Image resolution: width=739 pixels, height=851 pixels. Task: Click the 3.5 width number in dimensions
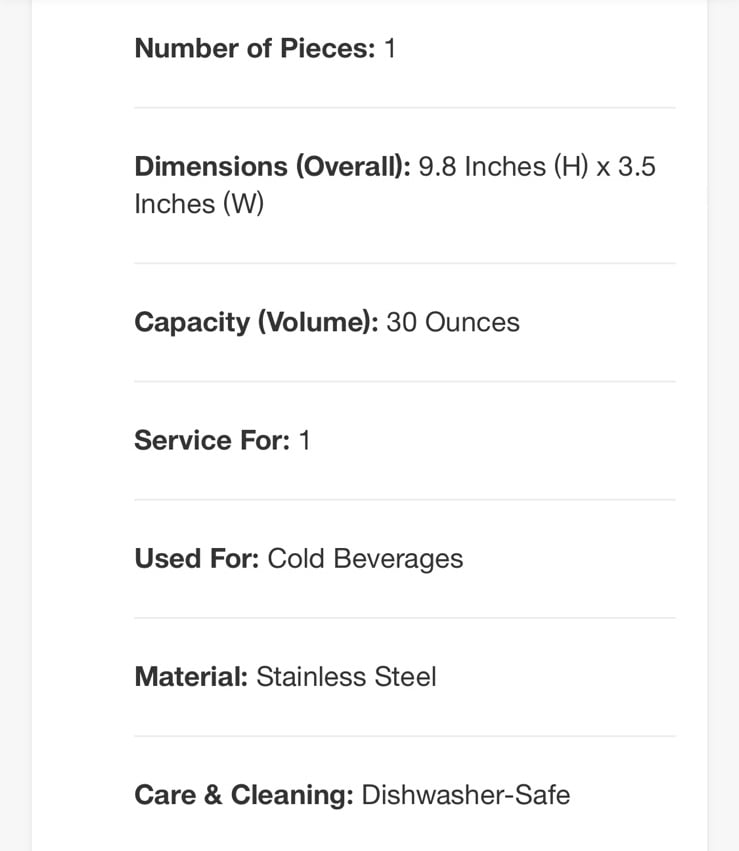point(637,167)
